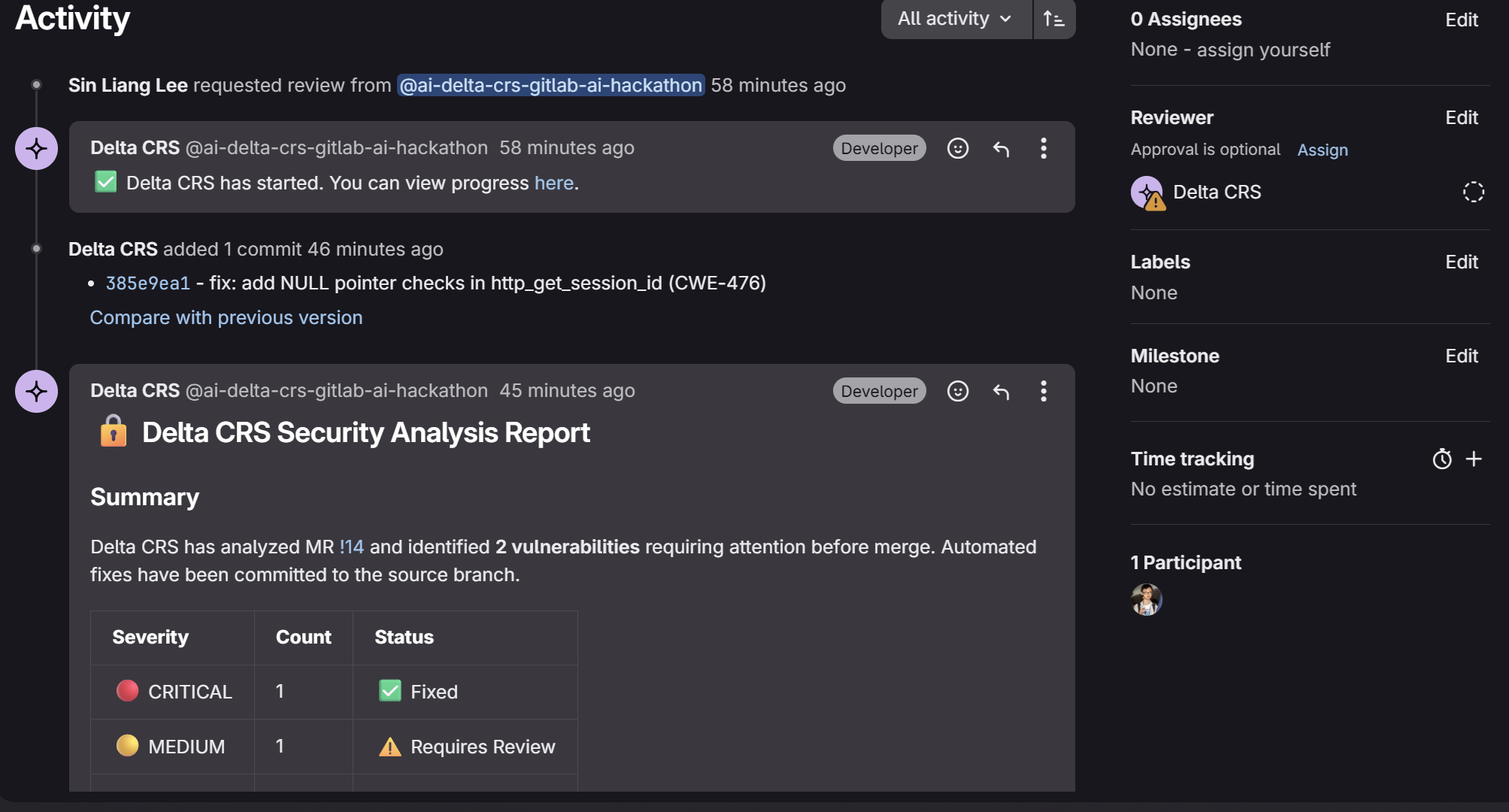
Task: Add emoji reaction to first Delta CRS comment
Action: 957,148
